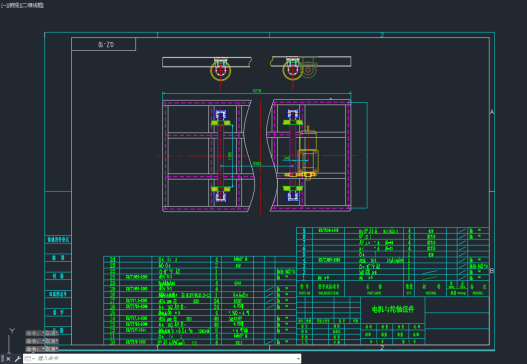
Task: Select the red vertical center line
Action: tap(260, 157)
